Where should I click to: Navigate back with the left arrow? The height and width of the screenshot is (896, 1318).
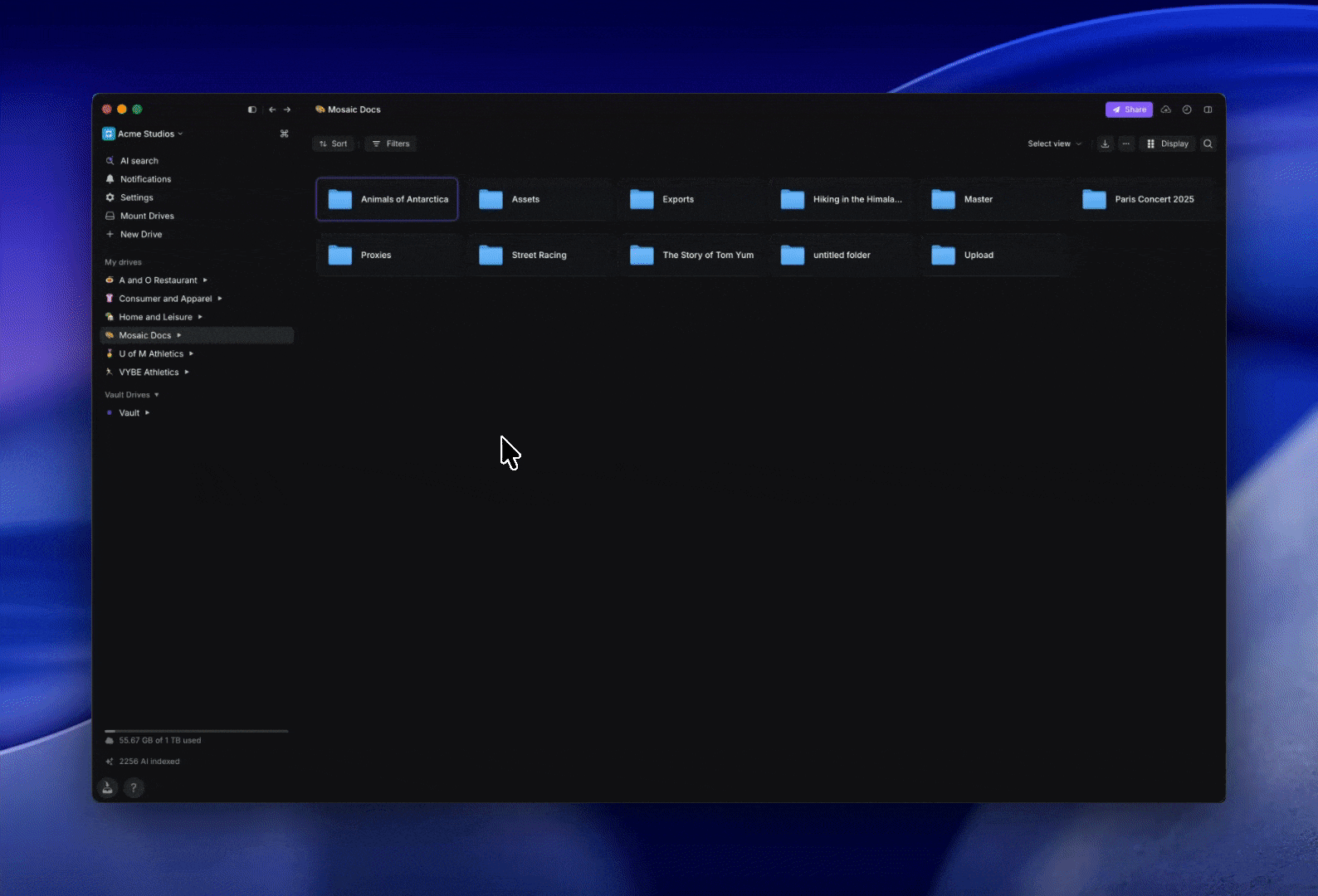pyautogui.click(x=272, y=110)
